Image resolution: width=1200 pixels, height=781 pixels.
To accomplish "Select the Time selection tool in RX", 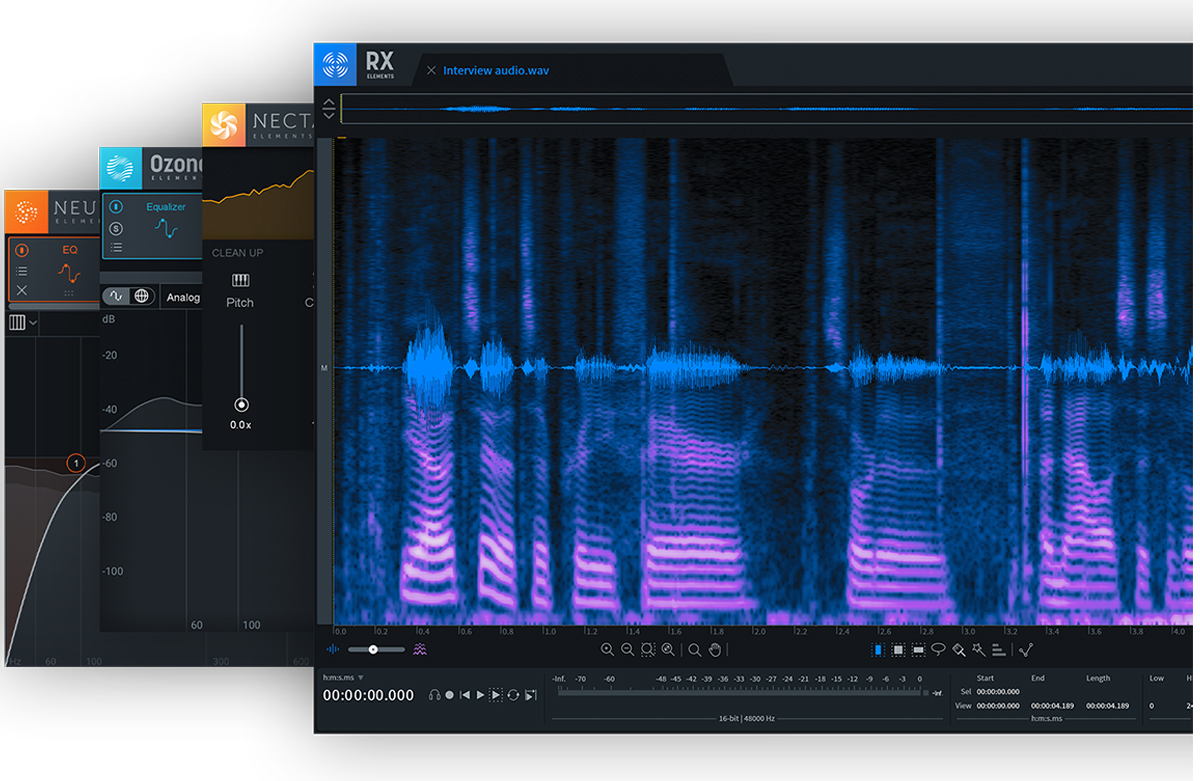I will [x=878, y=650].
